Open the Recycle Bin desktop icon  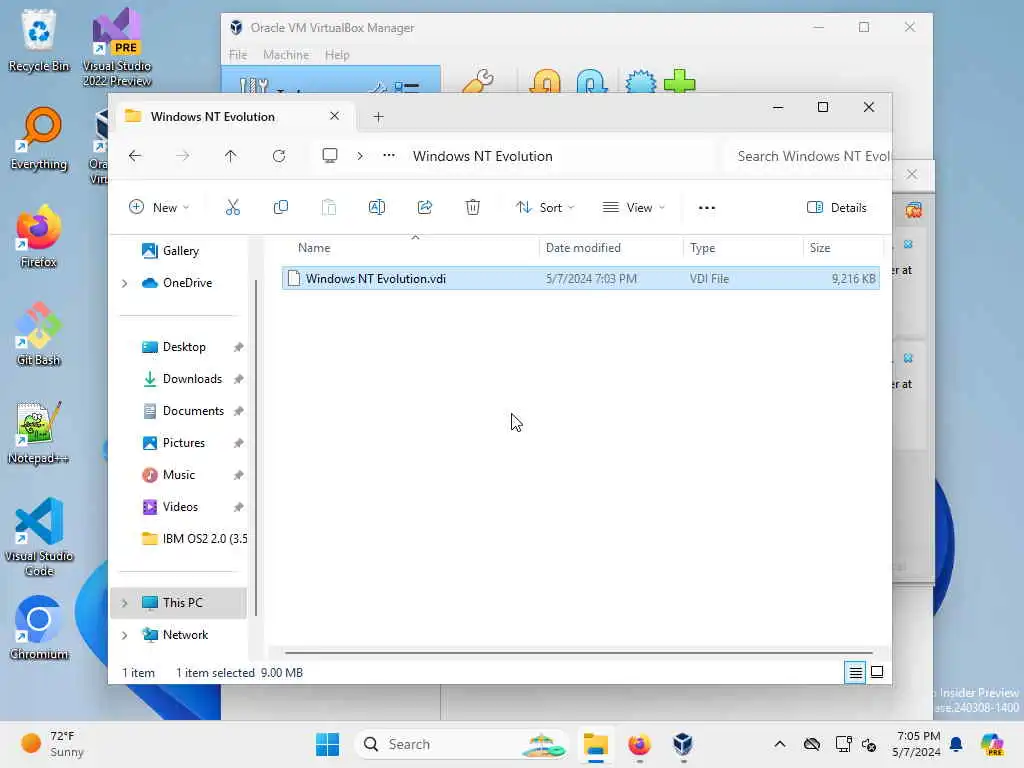pyautogui.click(x=39, y=40)
